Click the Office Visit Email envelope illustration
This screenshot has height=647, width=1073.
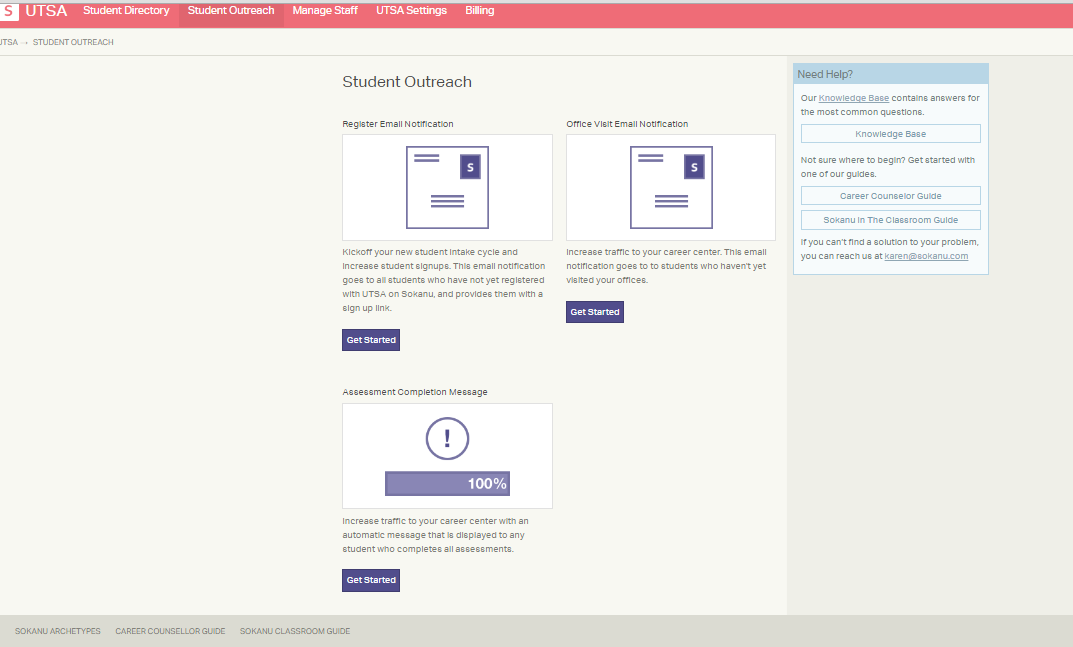tap(671, 187)
